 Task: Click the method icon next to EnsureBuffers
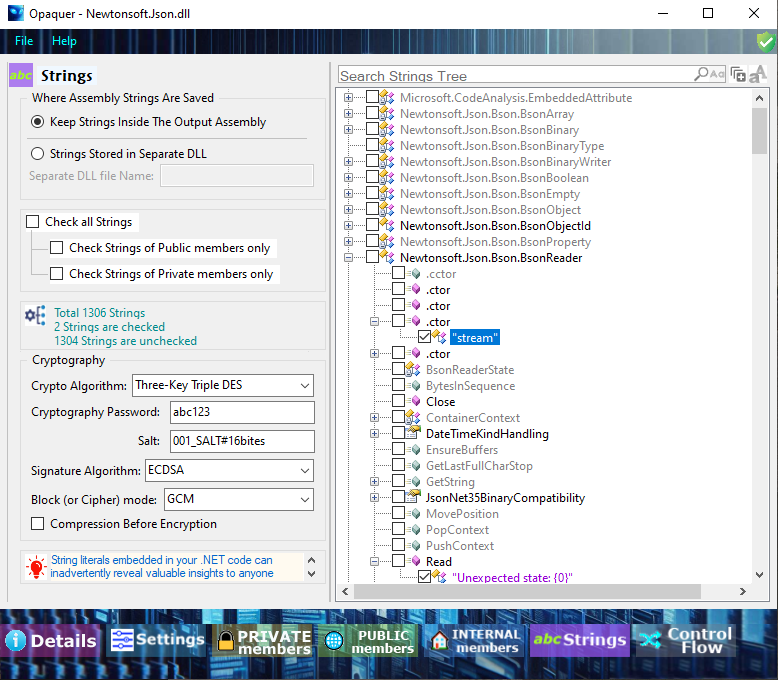pos(414,449)
